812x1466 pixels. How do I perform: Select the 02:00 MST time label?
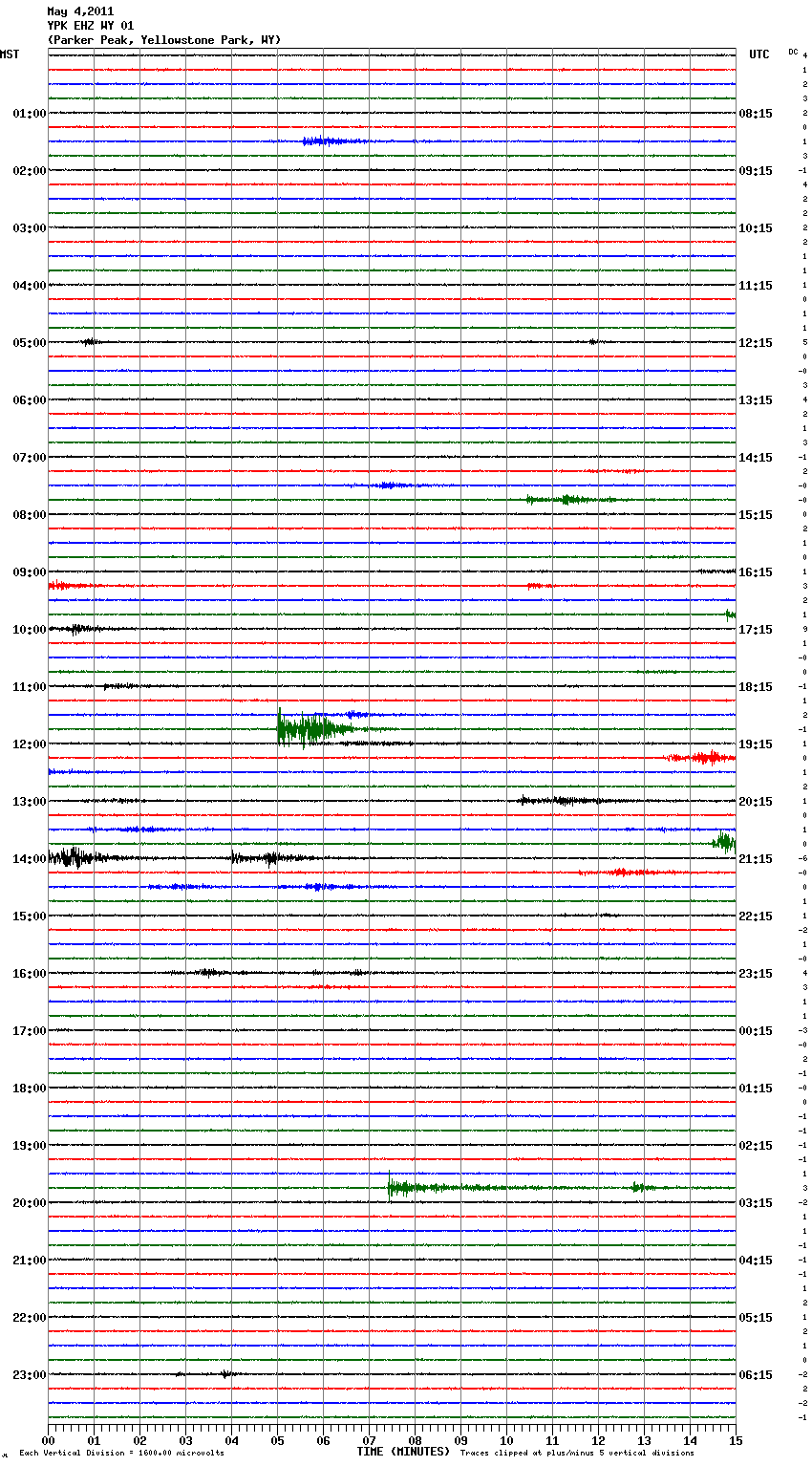[x=29, y=170]
